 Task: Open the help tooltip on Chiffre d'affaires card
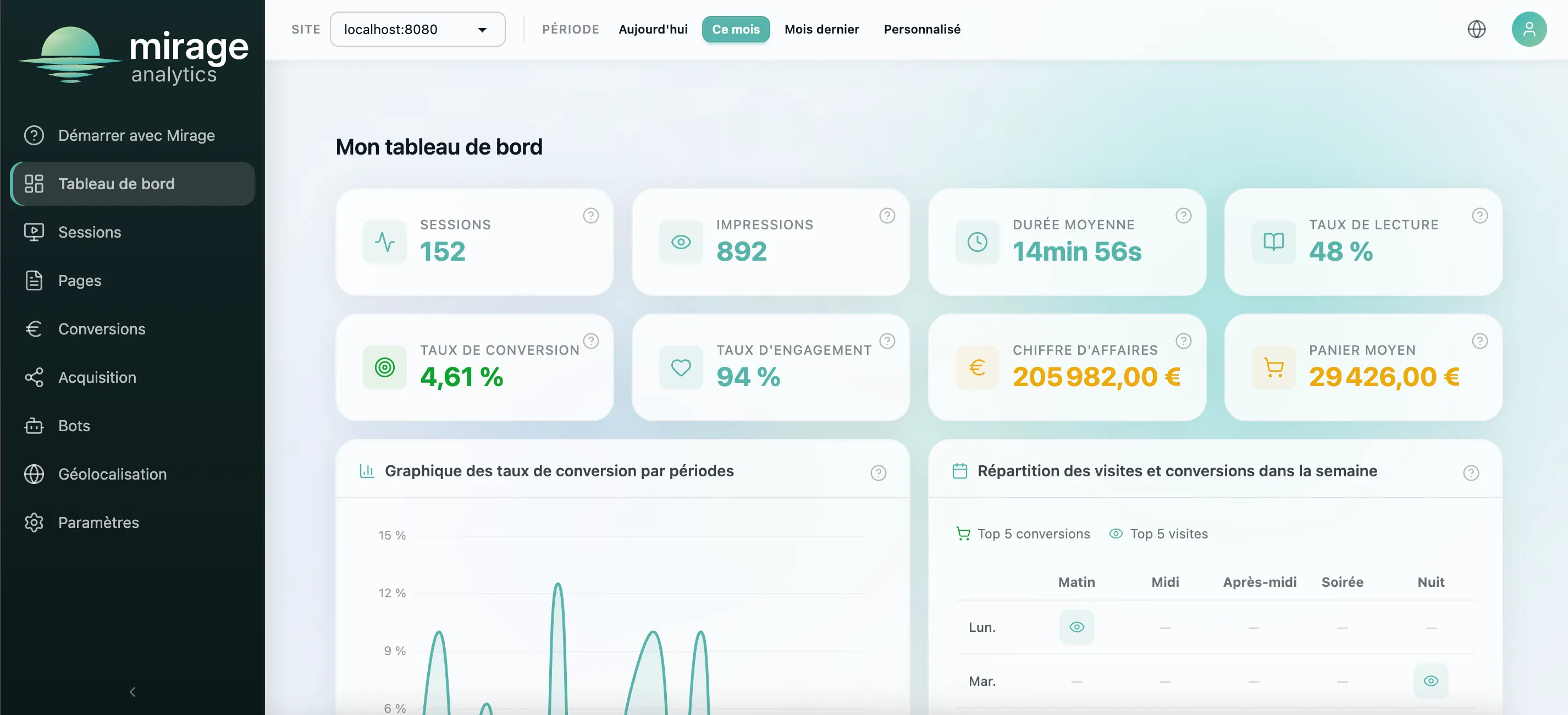point(1184,341)
